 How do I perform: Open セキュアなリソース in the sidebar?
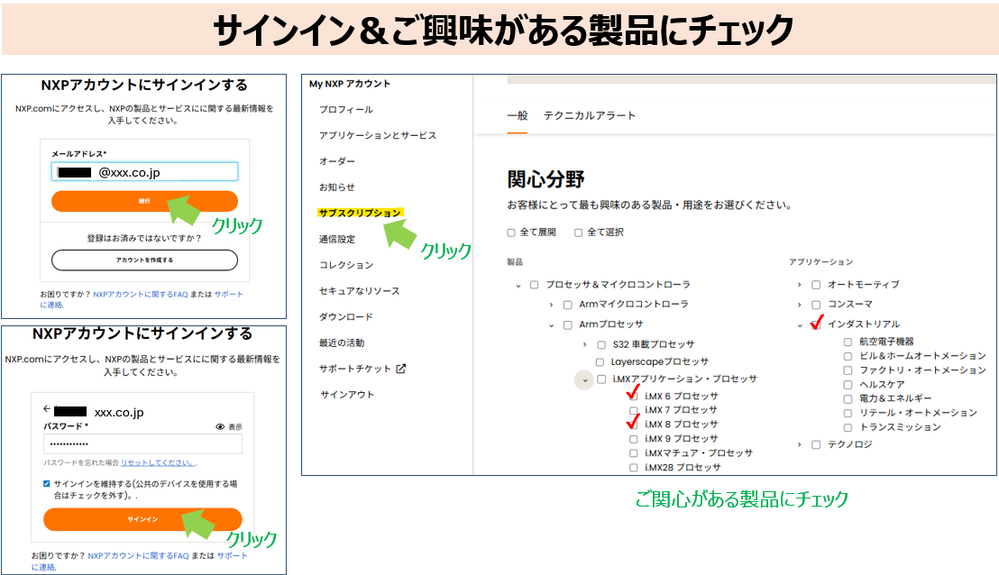point(359,291)
